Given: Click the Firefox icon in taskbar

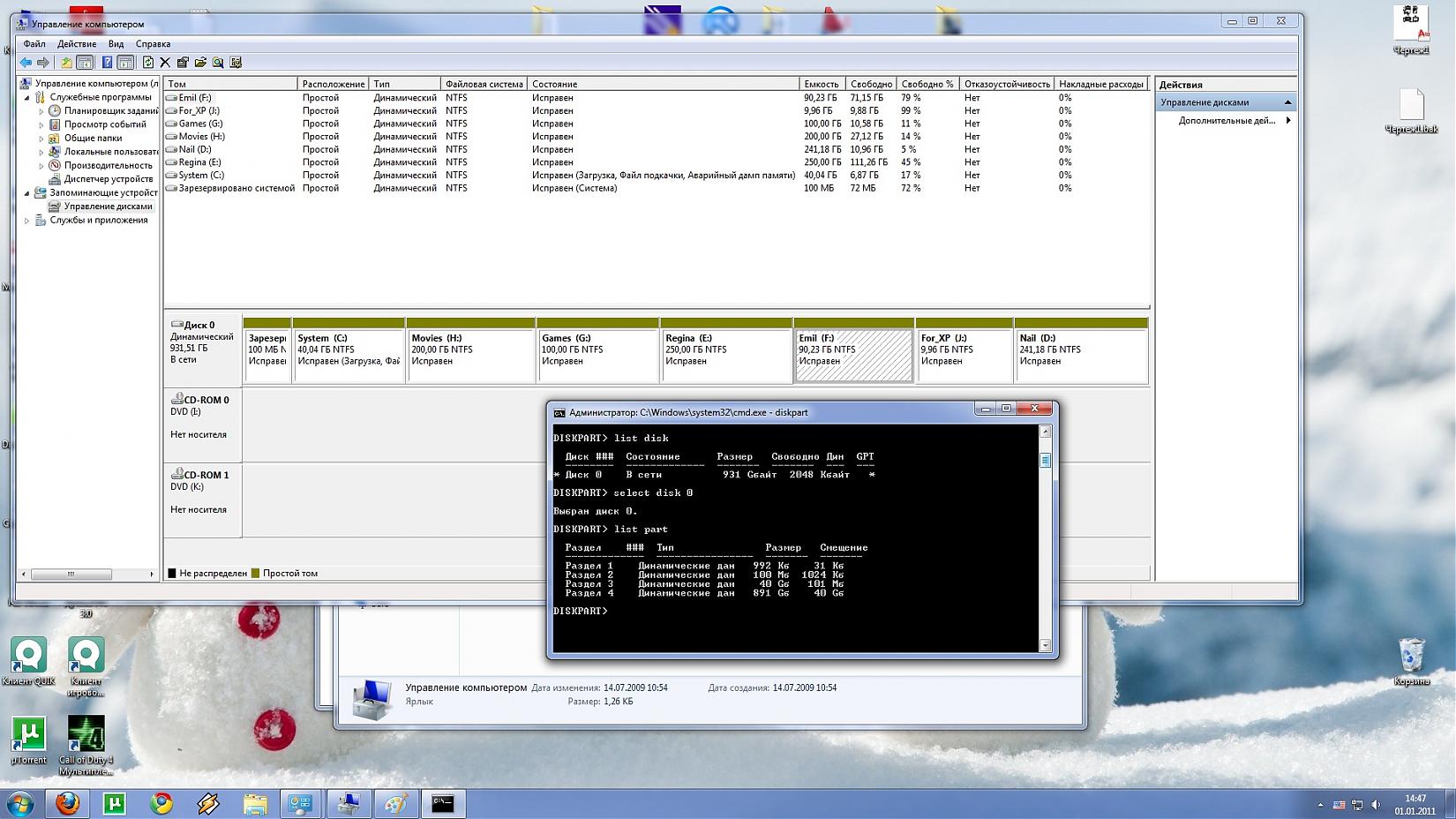Looking at the screenshot, I should coord(68,803).
